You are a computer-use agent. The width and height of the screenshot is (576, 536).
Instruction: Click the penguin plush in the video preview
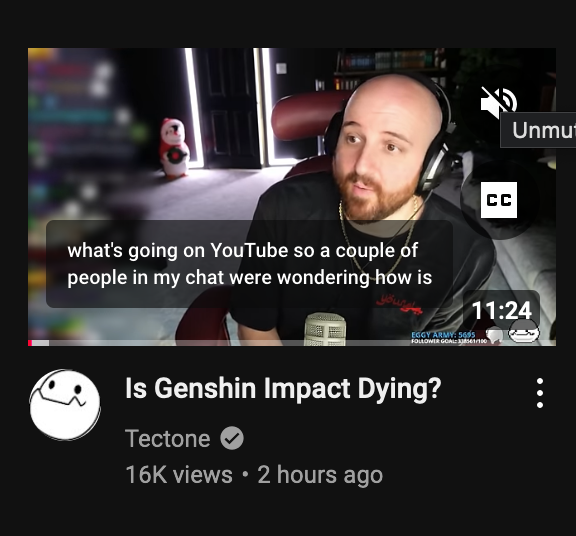pyautogui.click(x=174, y=148)
